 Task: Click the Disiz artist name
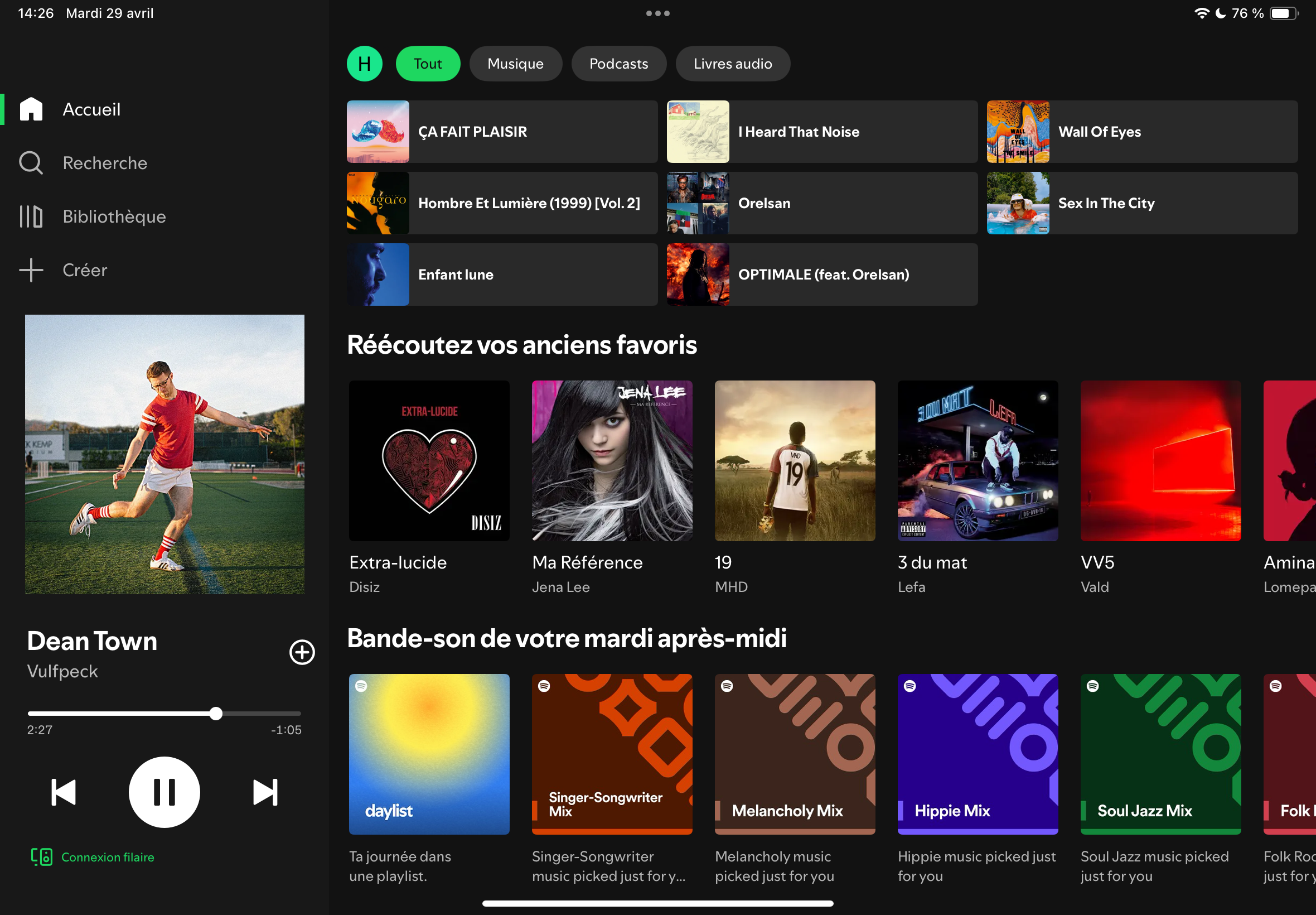click(x=364, y=587)
